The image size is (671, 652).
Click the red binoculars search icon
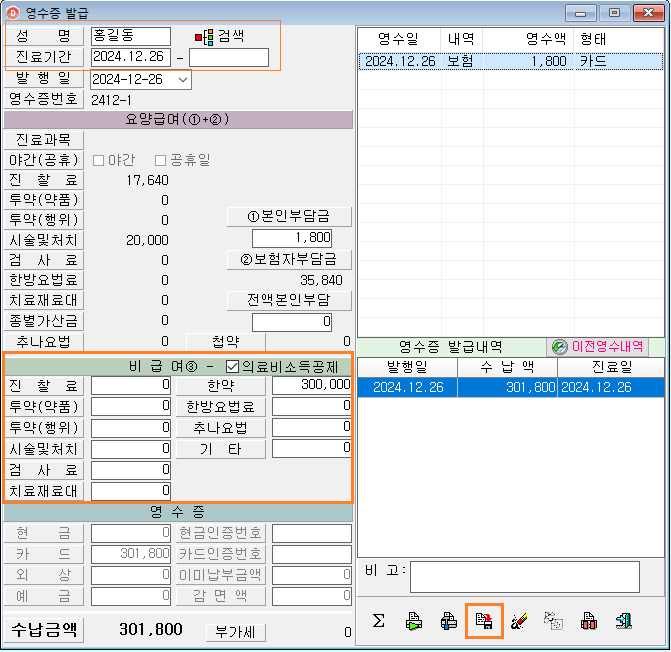pos(589,621)
